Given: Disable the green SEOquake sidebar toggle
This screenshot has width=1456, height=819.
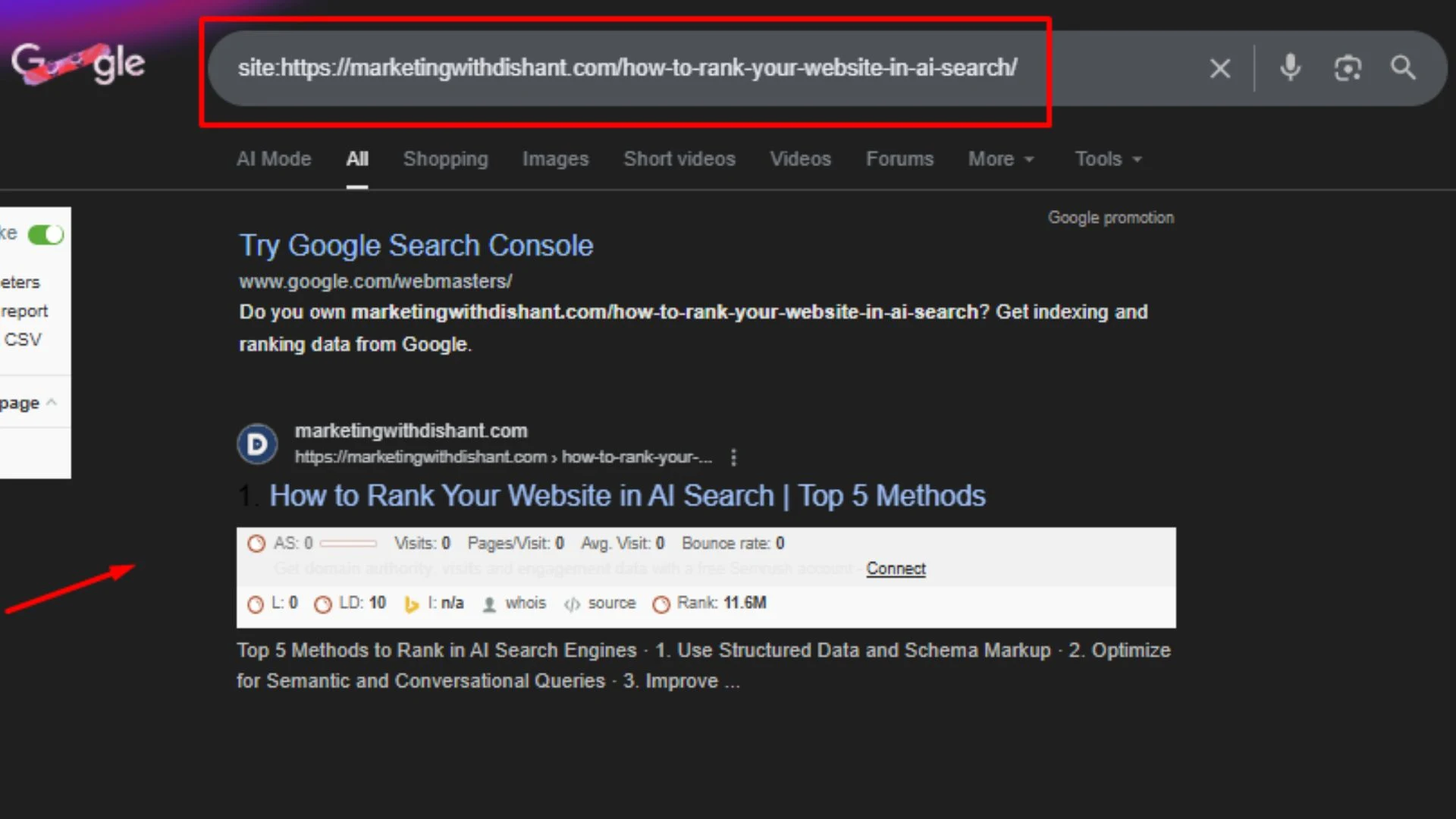Looking at the screenshot, I should [45, 235].
